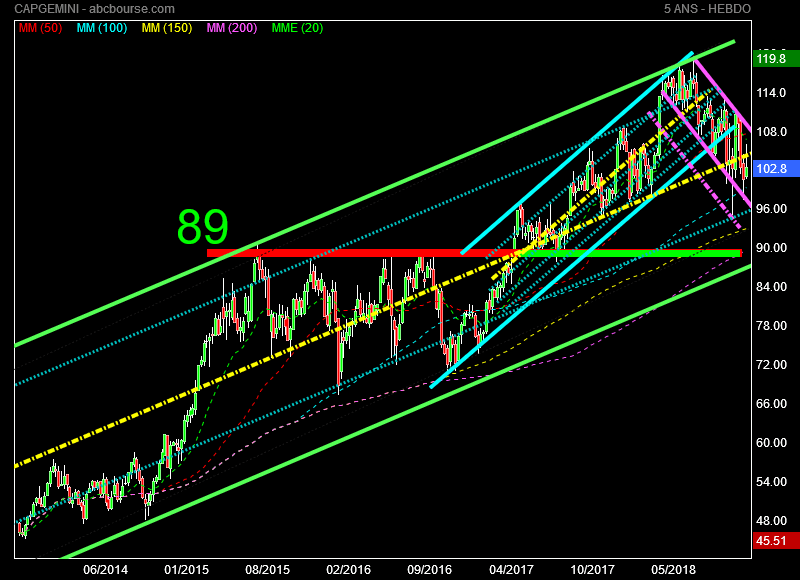Click the MM (200) legend label
This screenshot has width=800, height=580.
tap(232, 28)
